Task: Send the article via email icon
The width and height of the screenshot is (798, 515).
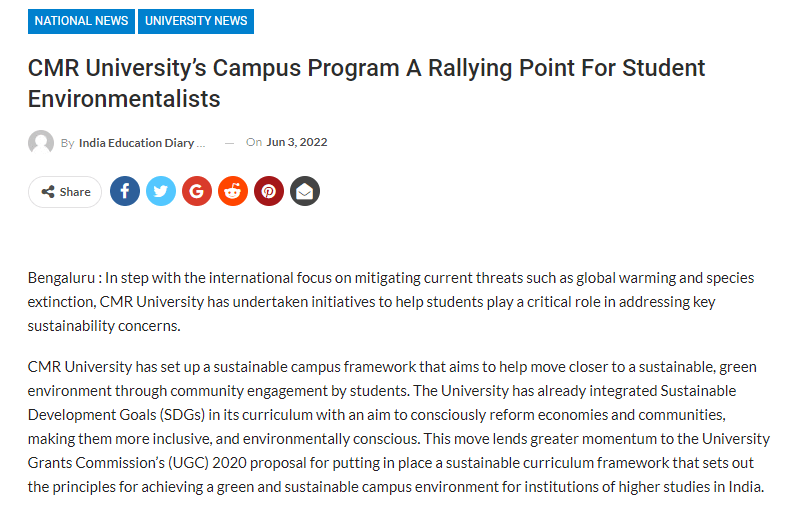Action: point(305,191)
